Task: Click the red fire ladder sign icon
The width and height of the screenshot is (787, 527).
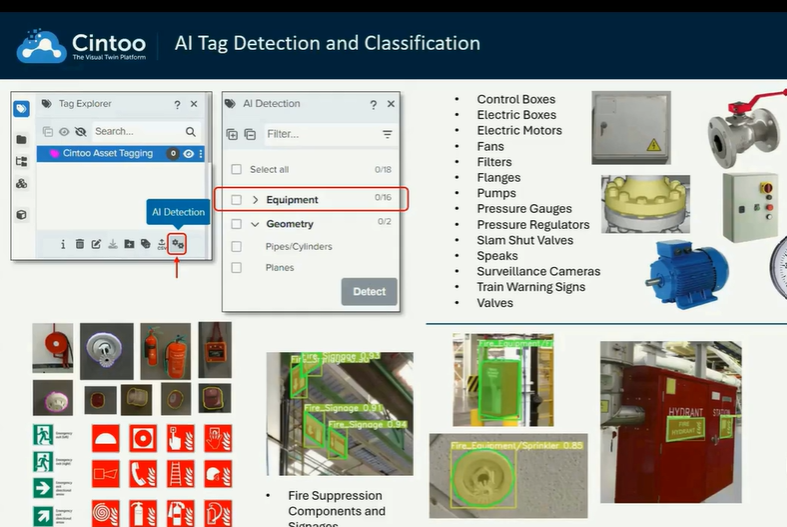Action: pyautogui.click(x=180, y=474)
